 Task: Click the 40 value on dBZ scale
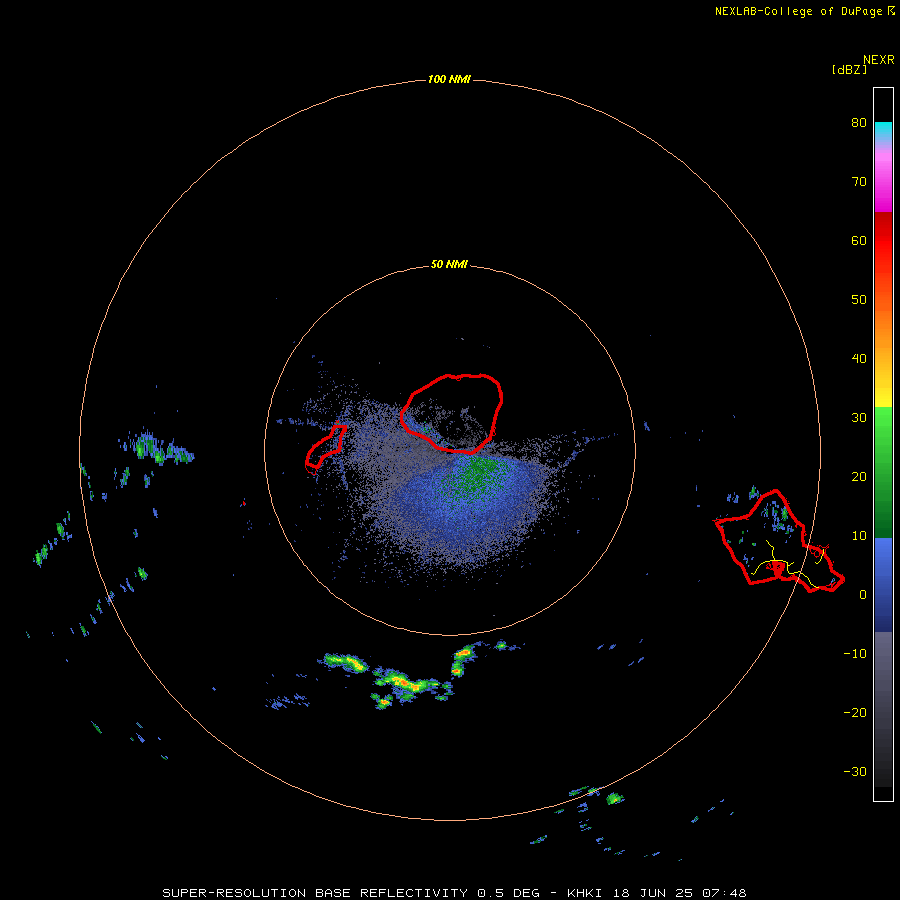859,359
